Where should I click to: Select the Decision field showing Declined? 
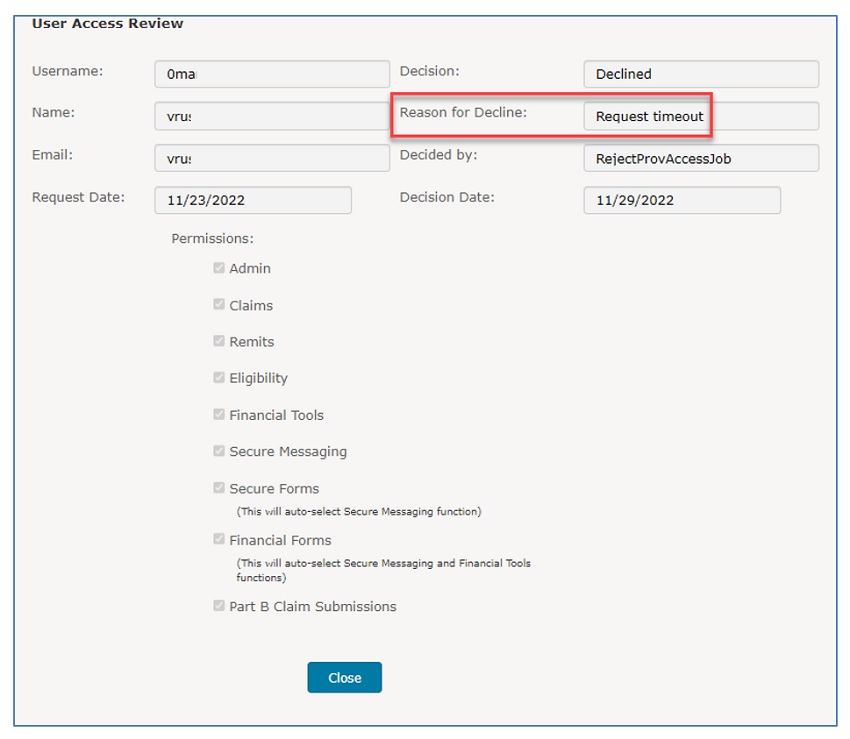(700, 73)
